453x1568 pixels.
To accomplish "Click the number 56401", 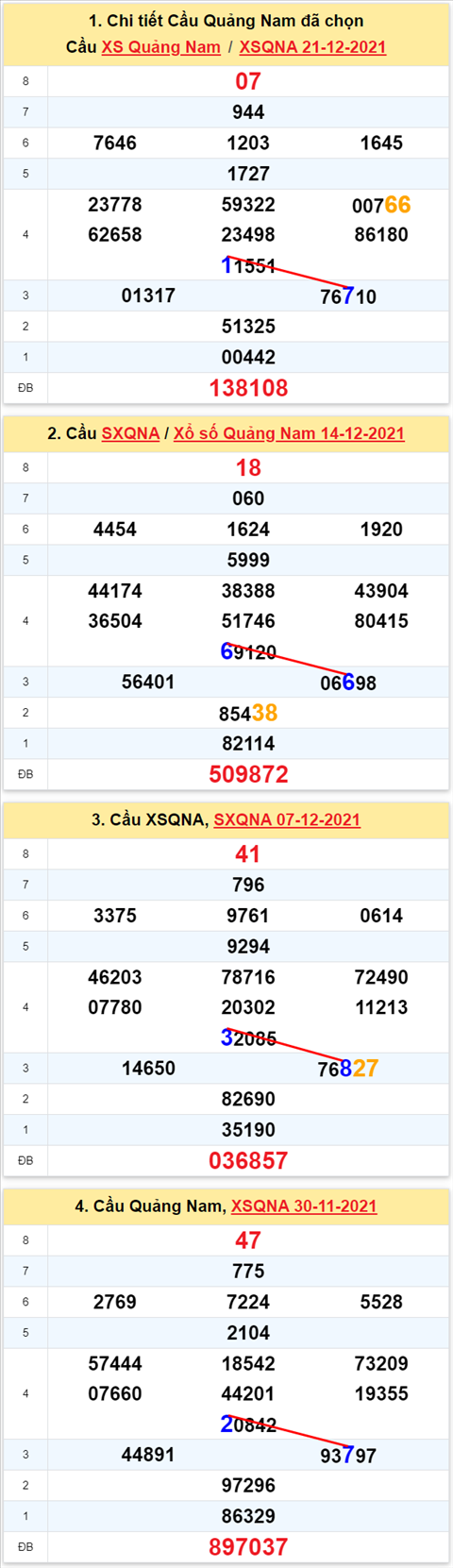I will (x=148, y=682).
